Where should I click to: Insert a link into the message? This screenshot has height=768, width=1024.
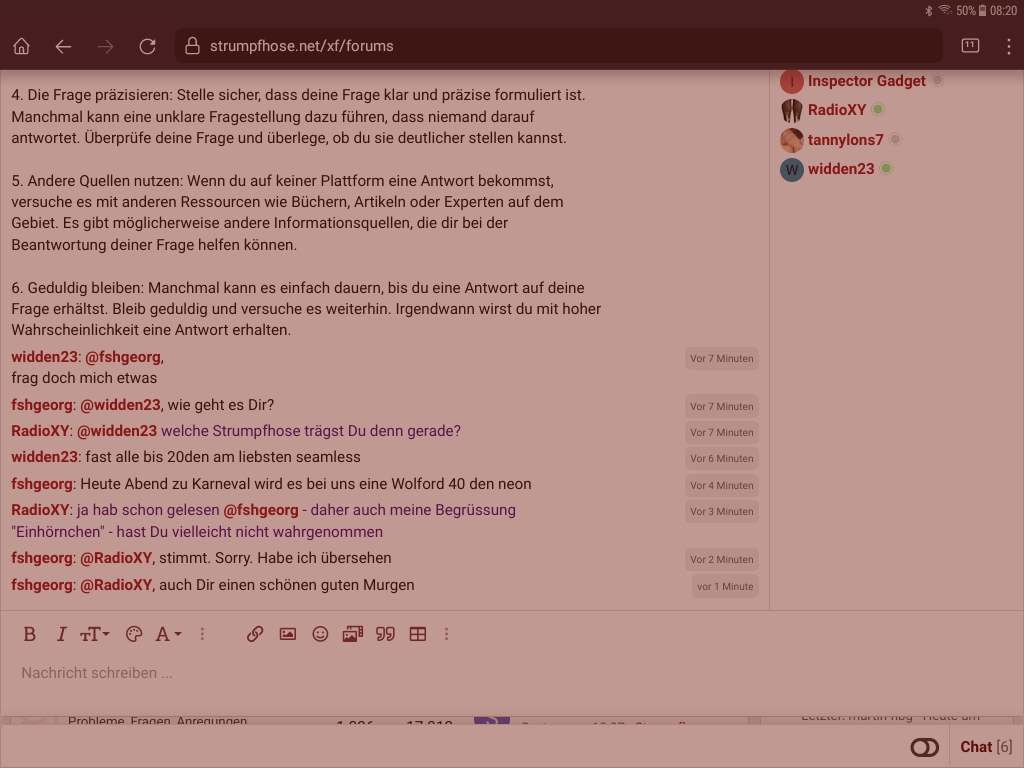255,634
